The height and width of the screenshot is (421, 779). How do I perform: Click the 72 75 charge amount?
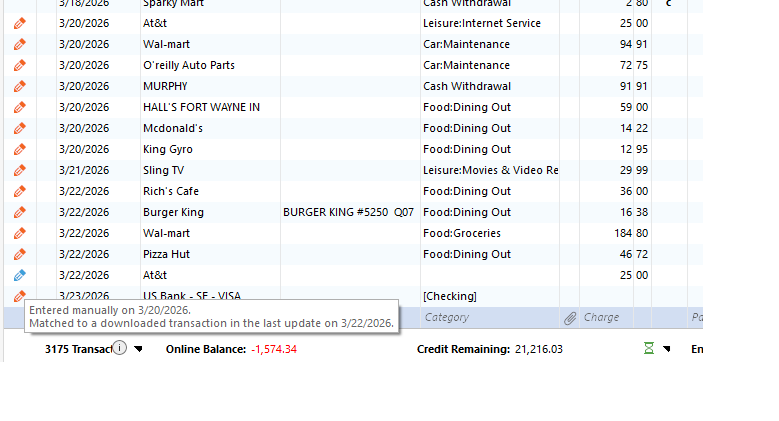634,65
